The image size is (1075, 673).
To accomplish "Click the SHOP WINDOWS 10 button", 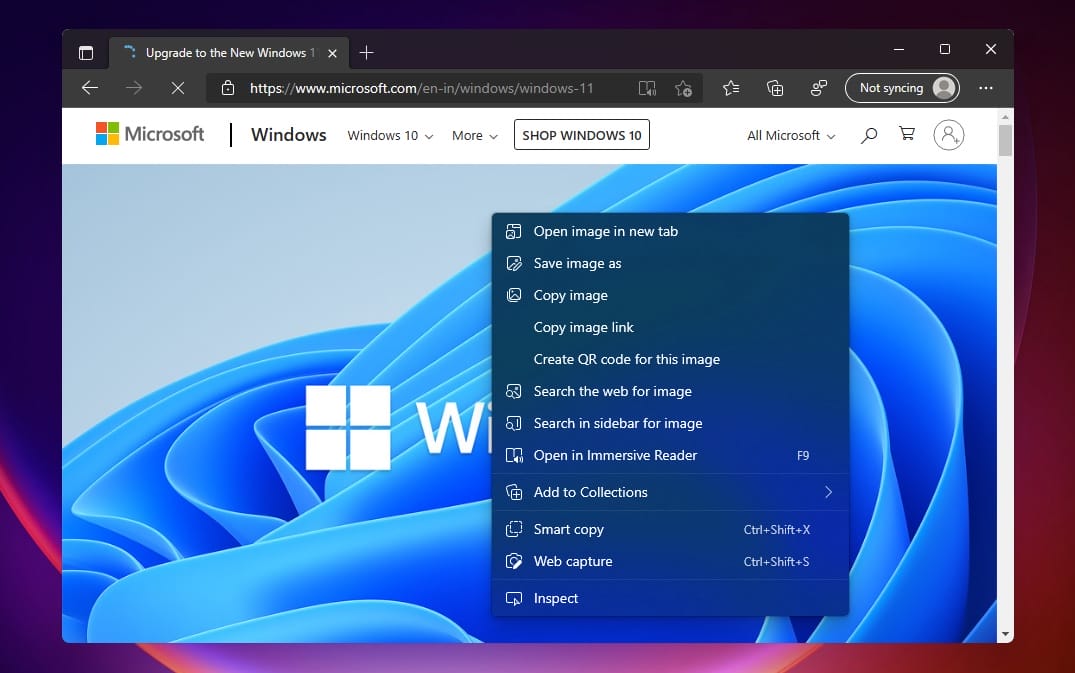I will pyautogui.click(x=581, y=134).
